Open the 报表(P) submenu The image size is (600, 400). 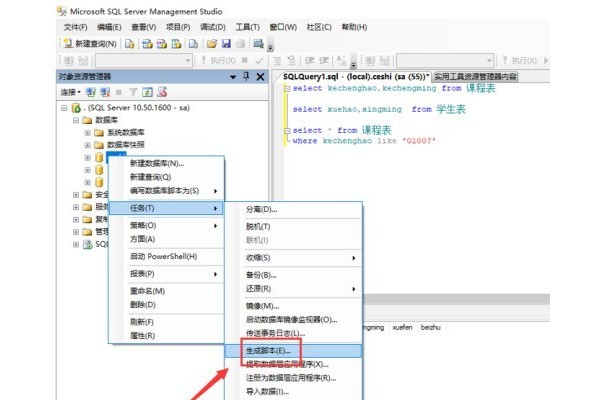click(x=166, y=274)
